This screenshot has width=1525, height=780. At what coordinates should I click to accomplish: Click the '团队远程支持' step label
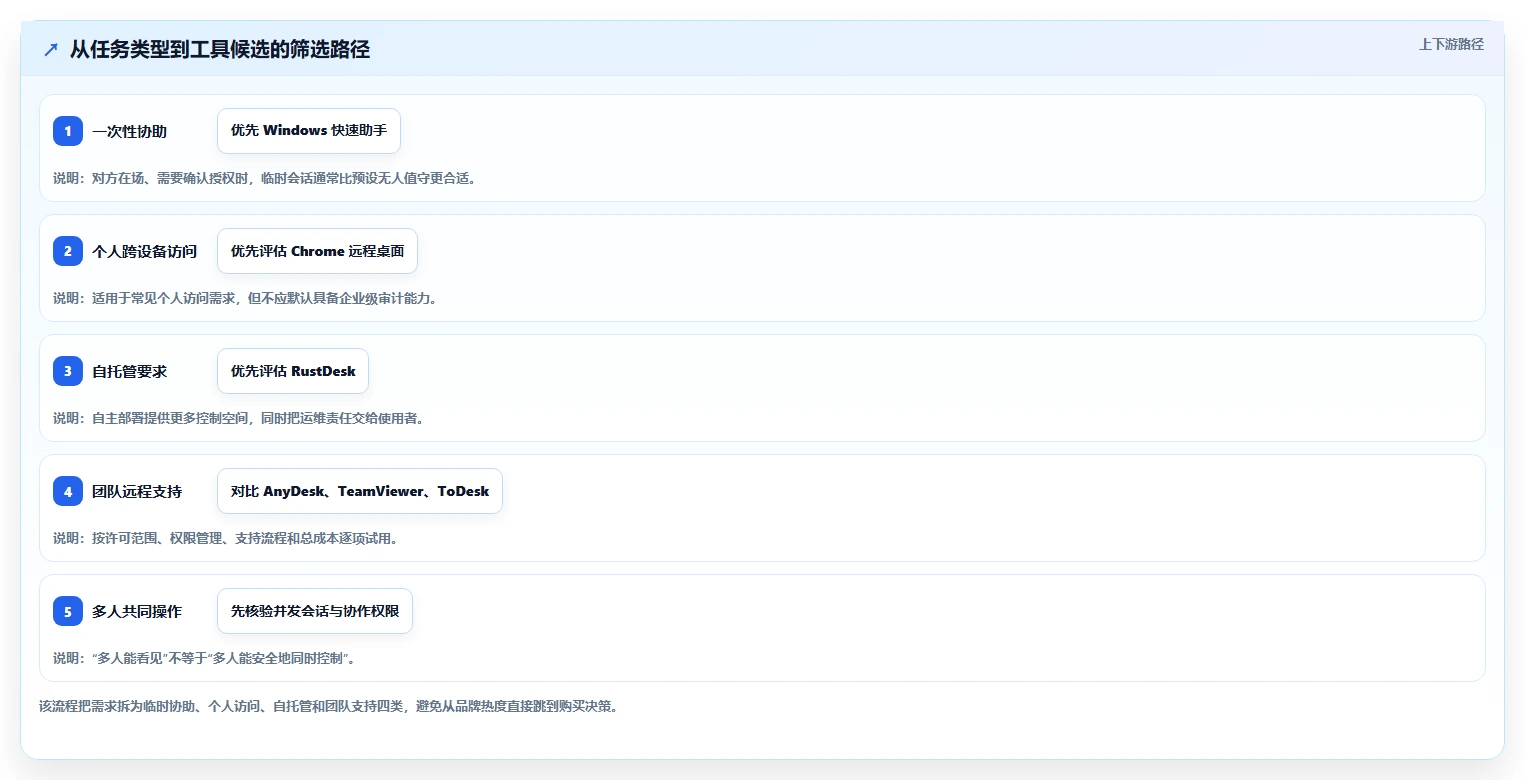(x=137, y=491)
